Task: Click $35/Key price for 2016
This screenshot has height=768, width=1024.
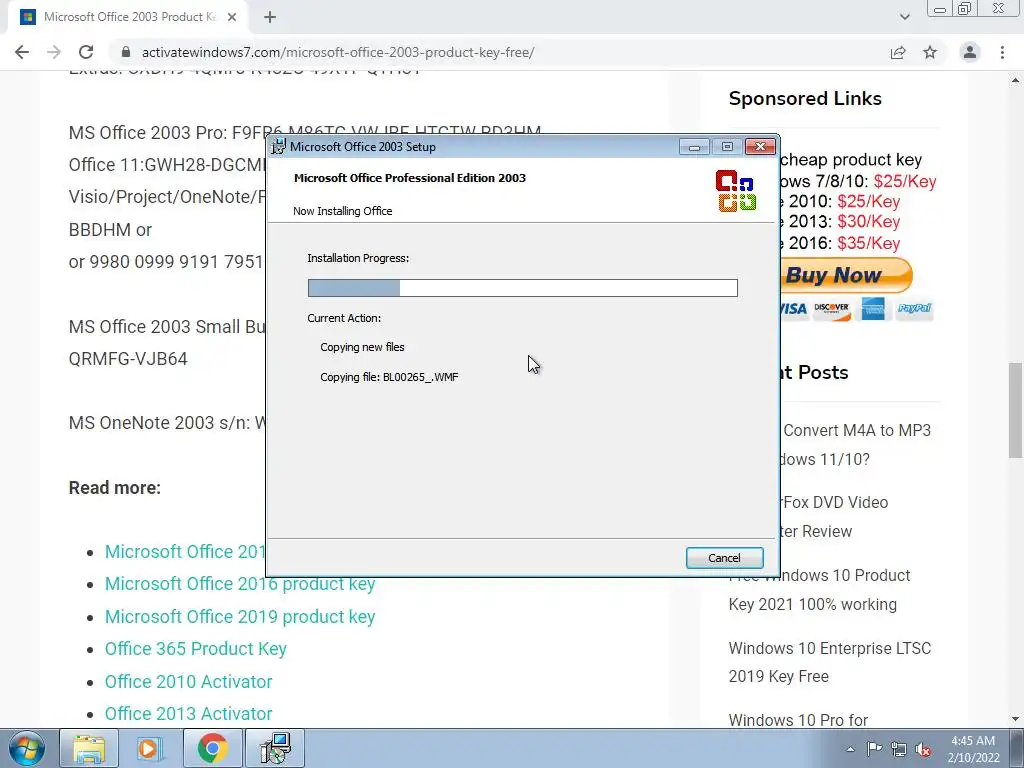Action: click(x=869, y=243)
